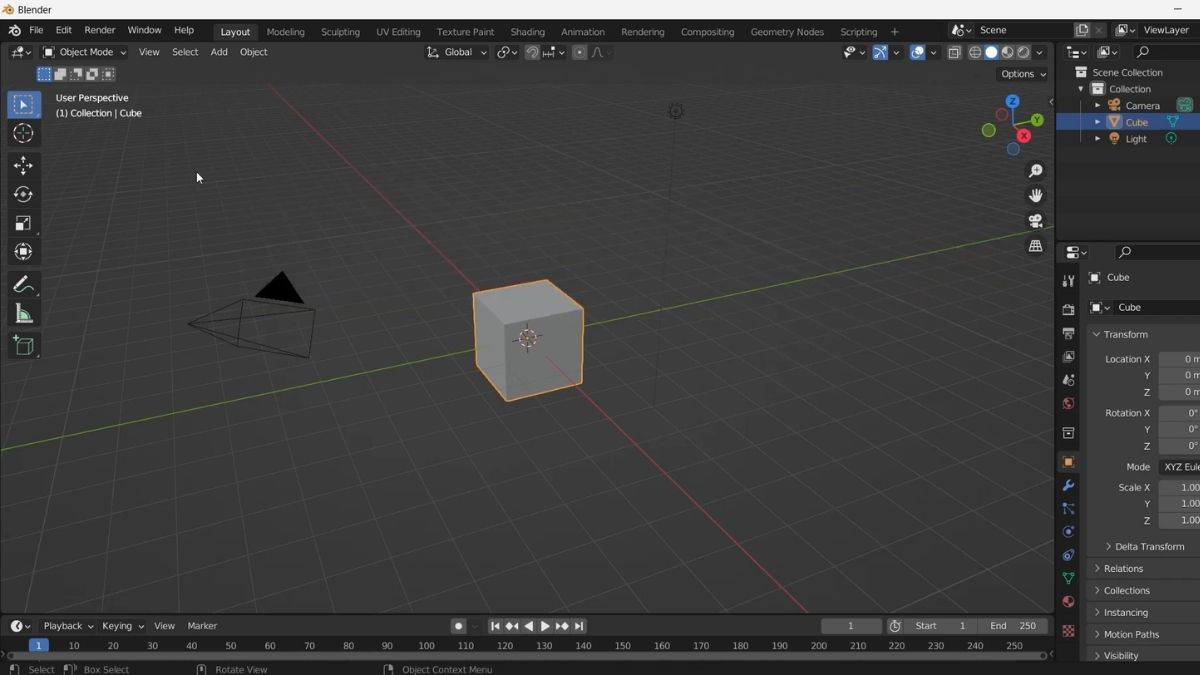Click the current frame field showing 1
1200x675 pixels.
pos(851,626)
